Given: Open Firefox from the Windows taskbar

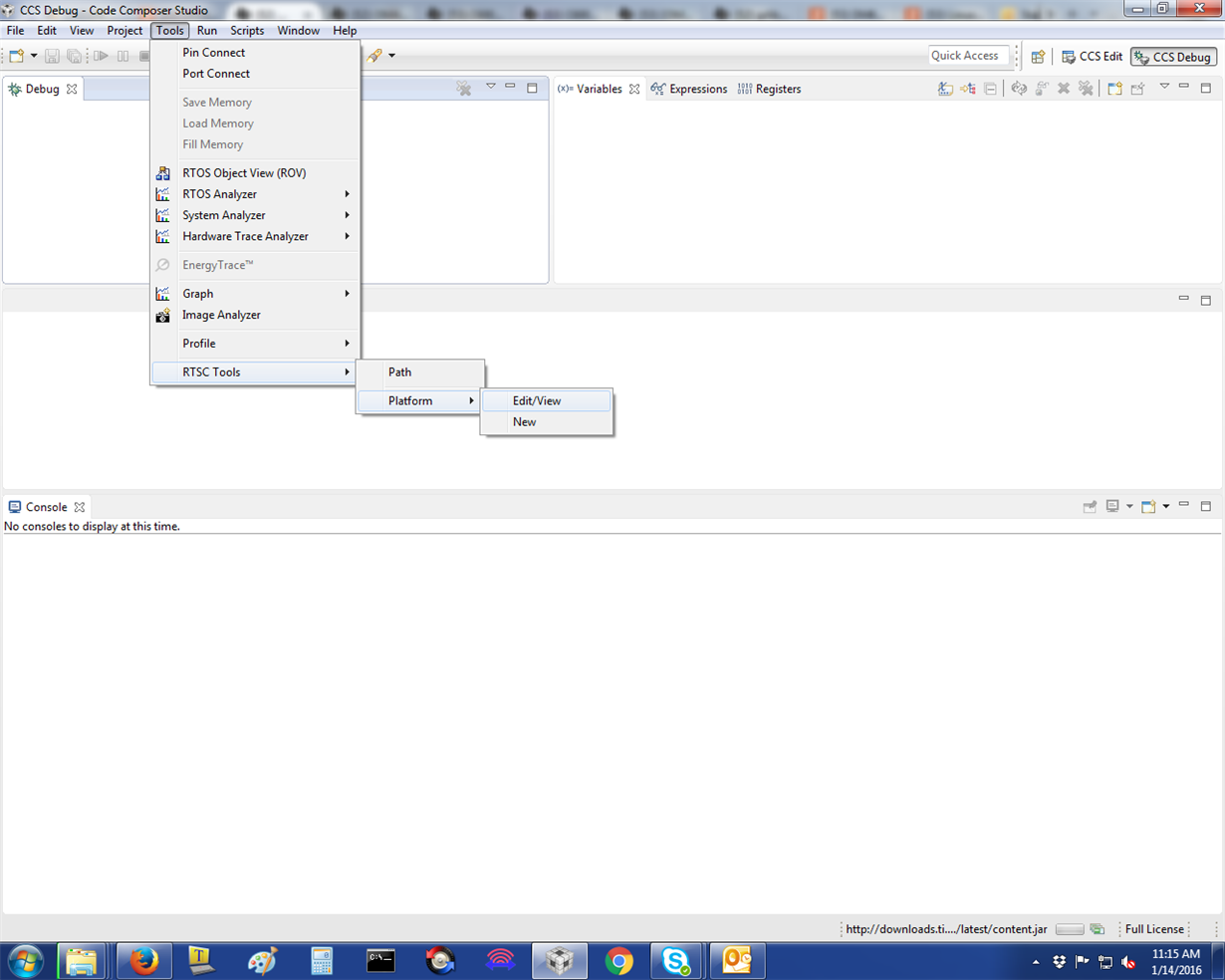Looking at the screenshot, I should pyautogui.click(x=144, y=961).
